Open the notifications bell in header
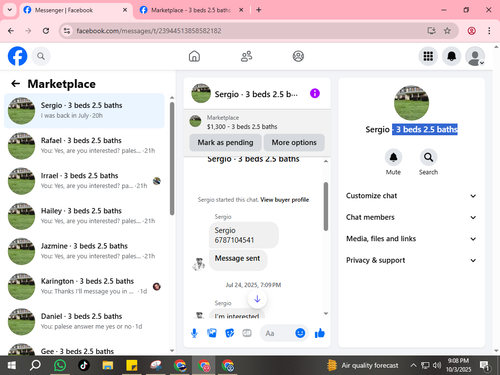The height and width of the screenshot is (375, 500). point(451,56)
